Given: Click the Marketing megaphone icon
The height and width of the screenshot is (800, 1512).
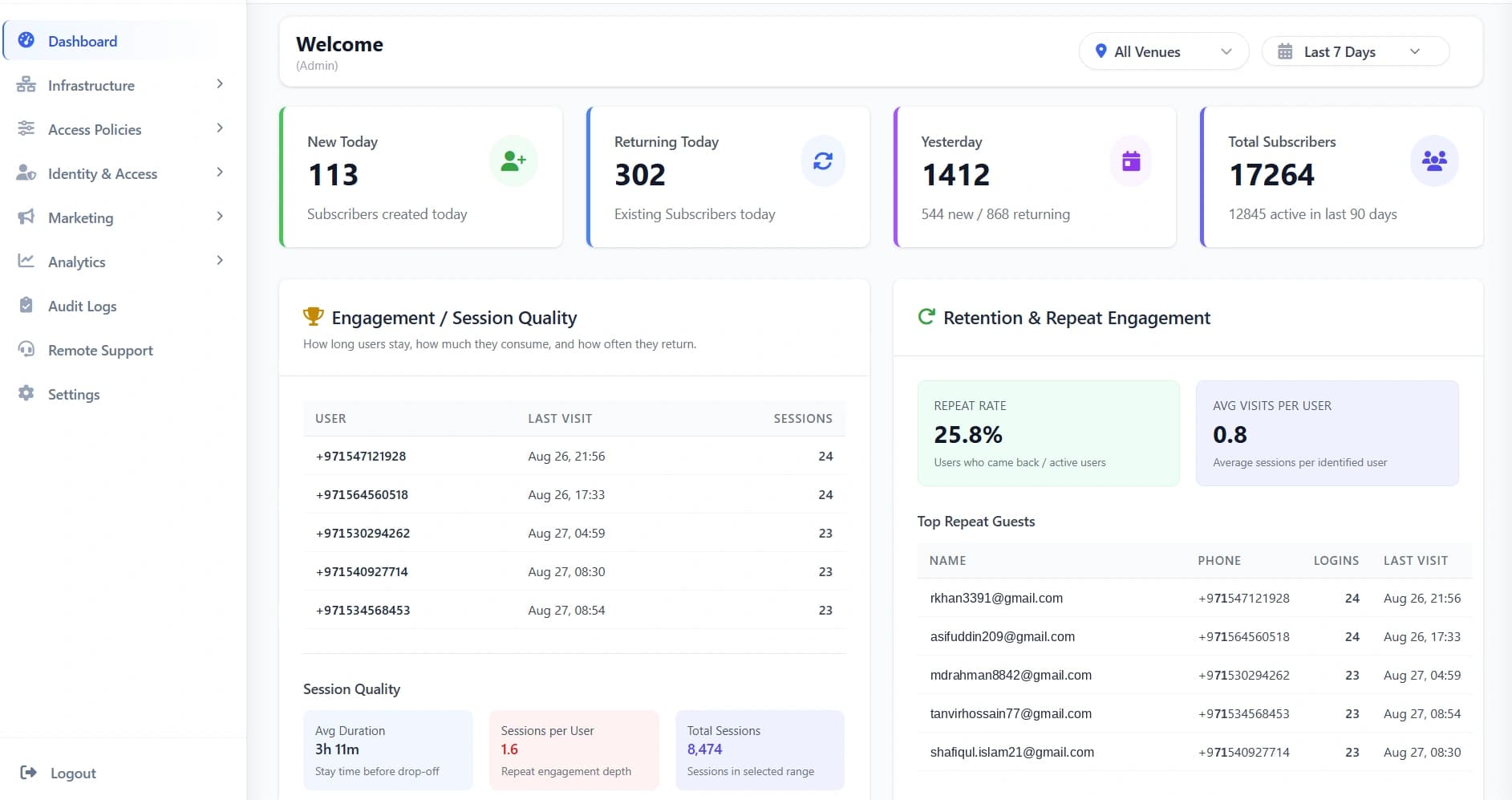Looking at the screenshot, I should (x=26, y=217).
